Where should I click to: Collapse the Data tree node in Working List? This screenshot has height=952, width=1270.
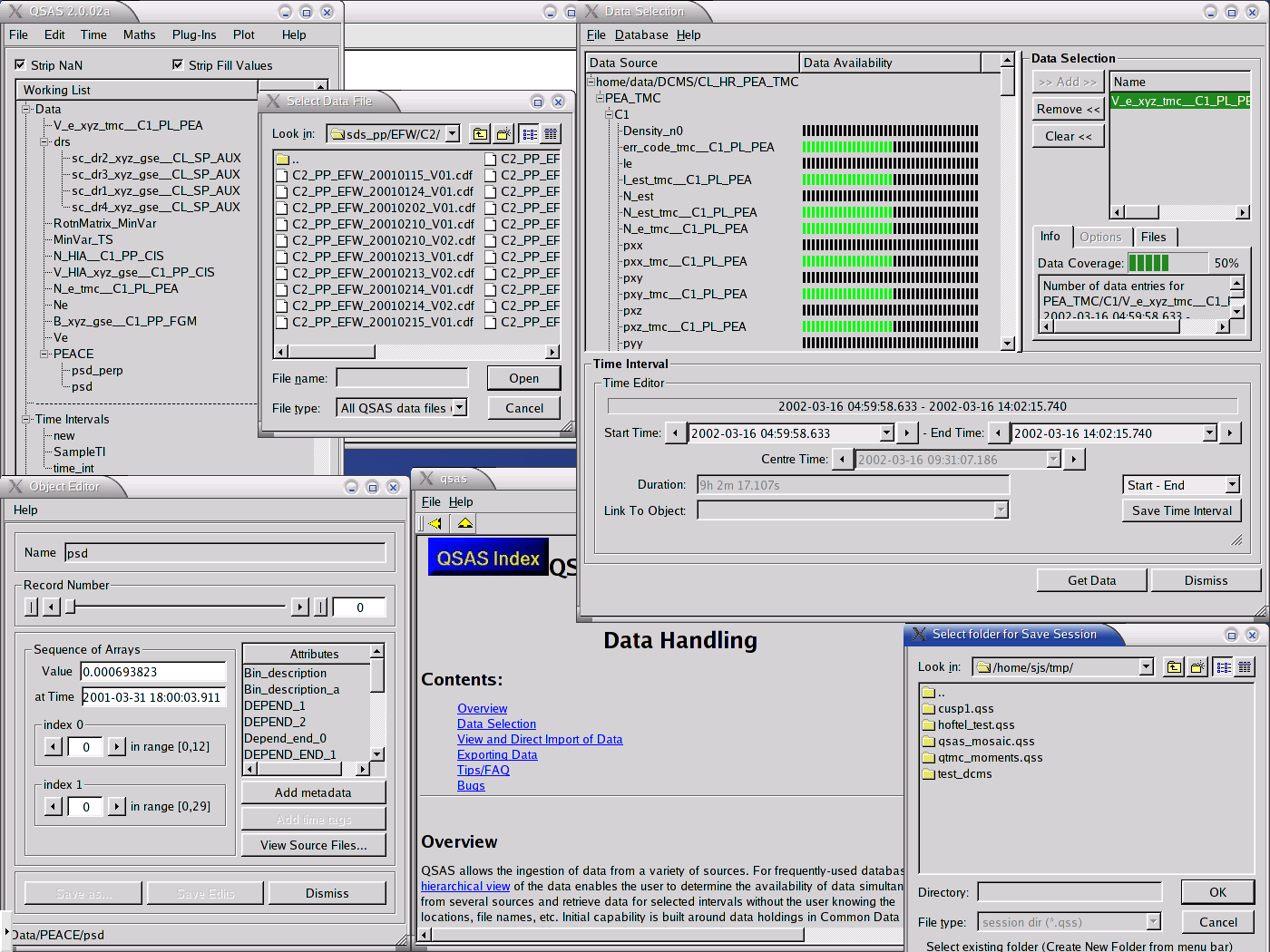(26, 109)
